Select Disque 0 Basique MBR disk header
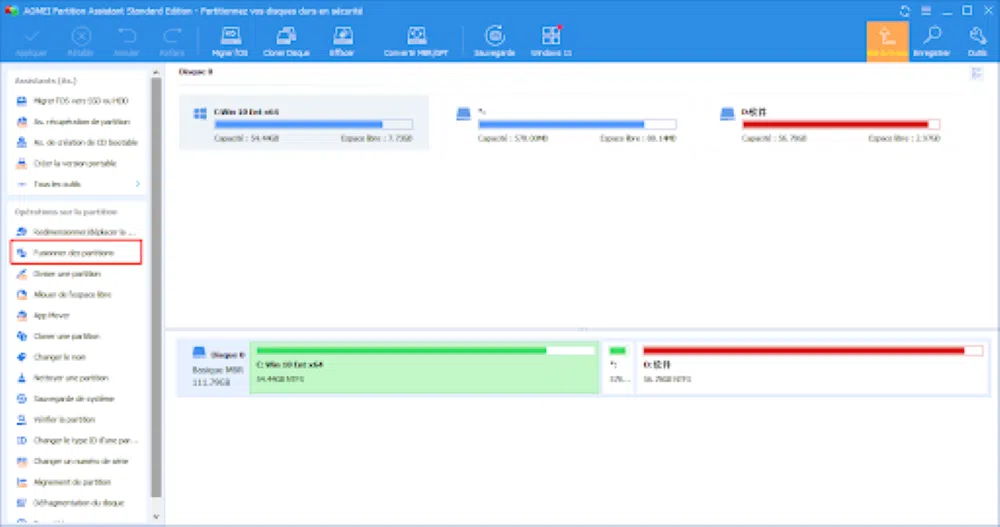 pos(214,368)
